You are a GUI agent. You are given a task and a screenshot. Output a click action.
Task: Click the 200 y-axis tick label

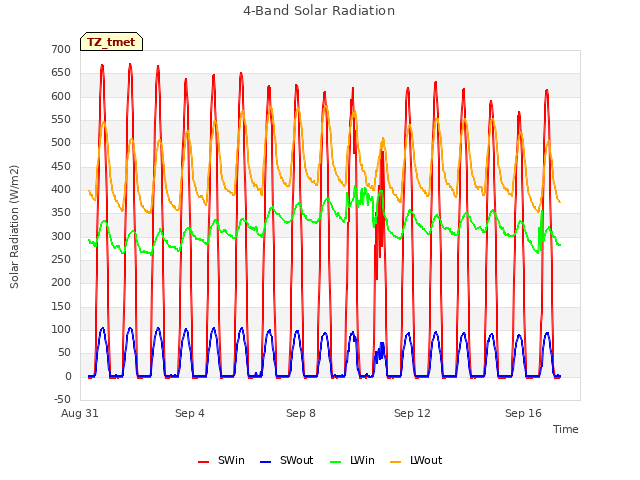pos(61,283)
